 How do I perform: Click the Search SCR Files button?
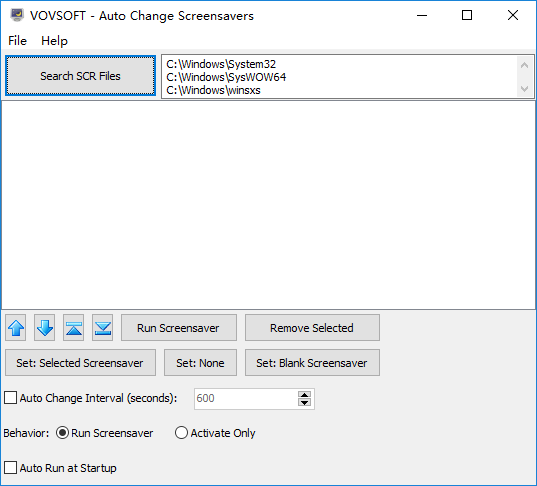click(x=80, y=76)
